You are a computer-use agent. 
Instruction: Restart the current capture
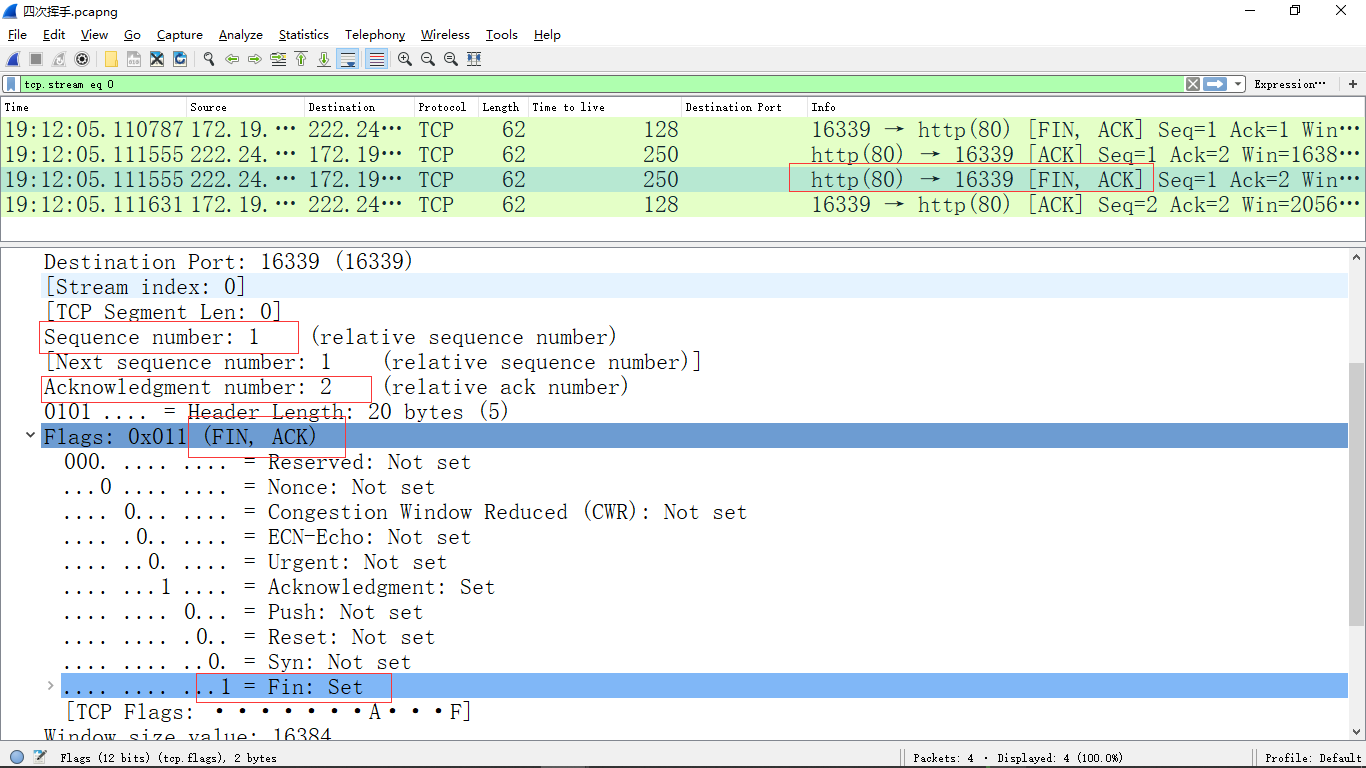[x=59, y=59]
